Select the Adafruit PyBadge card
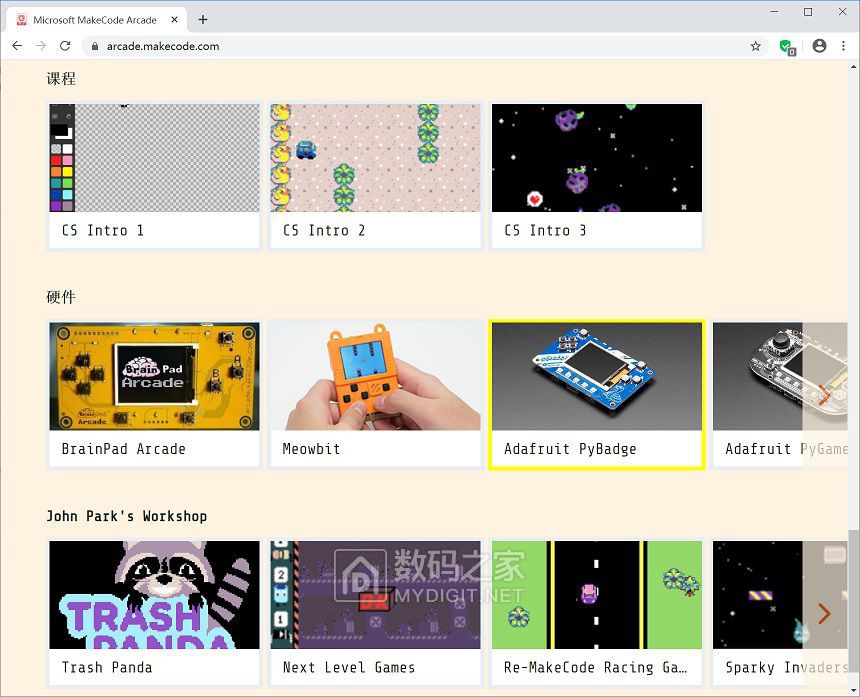This screenshot has width=860, height=697. click(x=596, y=394)
